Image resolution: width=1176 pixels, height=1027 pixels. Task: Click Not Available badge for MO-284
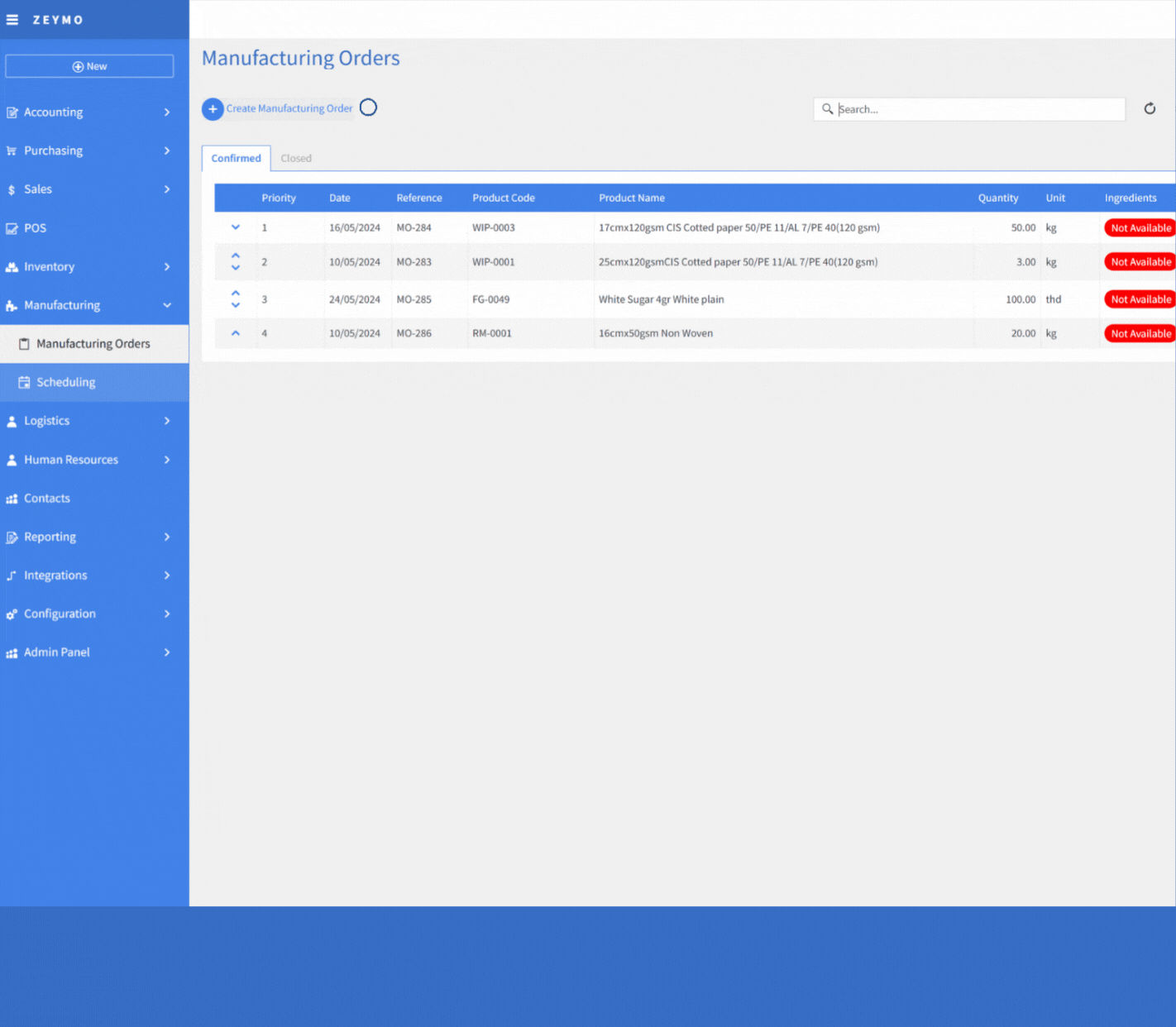[x=1140, y=228]
